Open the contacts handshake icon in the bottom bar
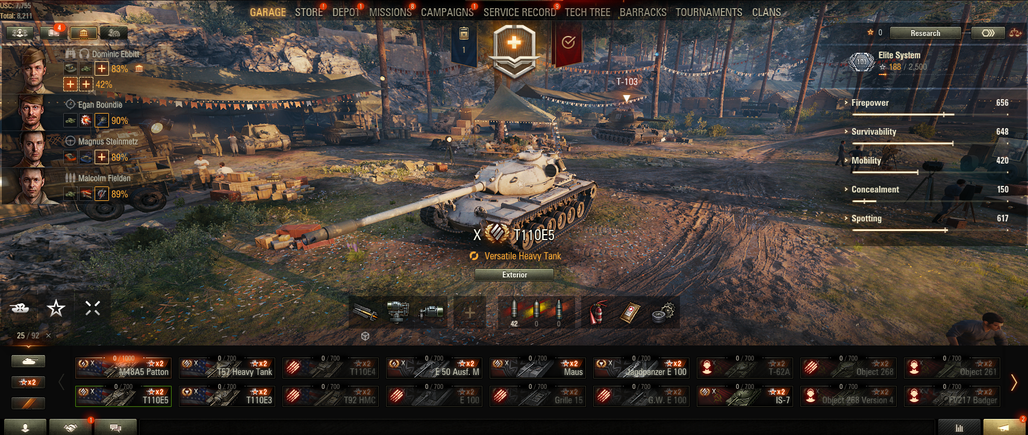Viewport: 1028px width, 435px height. (71, 427)
